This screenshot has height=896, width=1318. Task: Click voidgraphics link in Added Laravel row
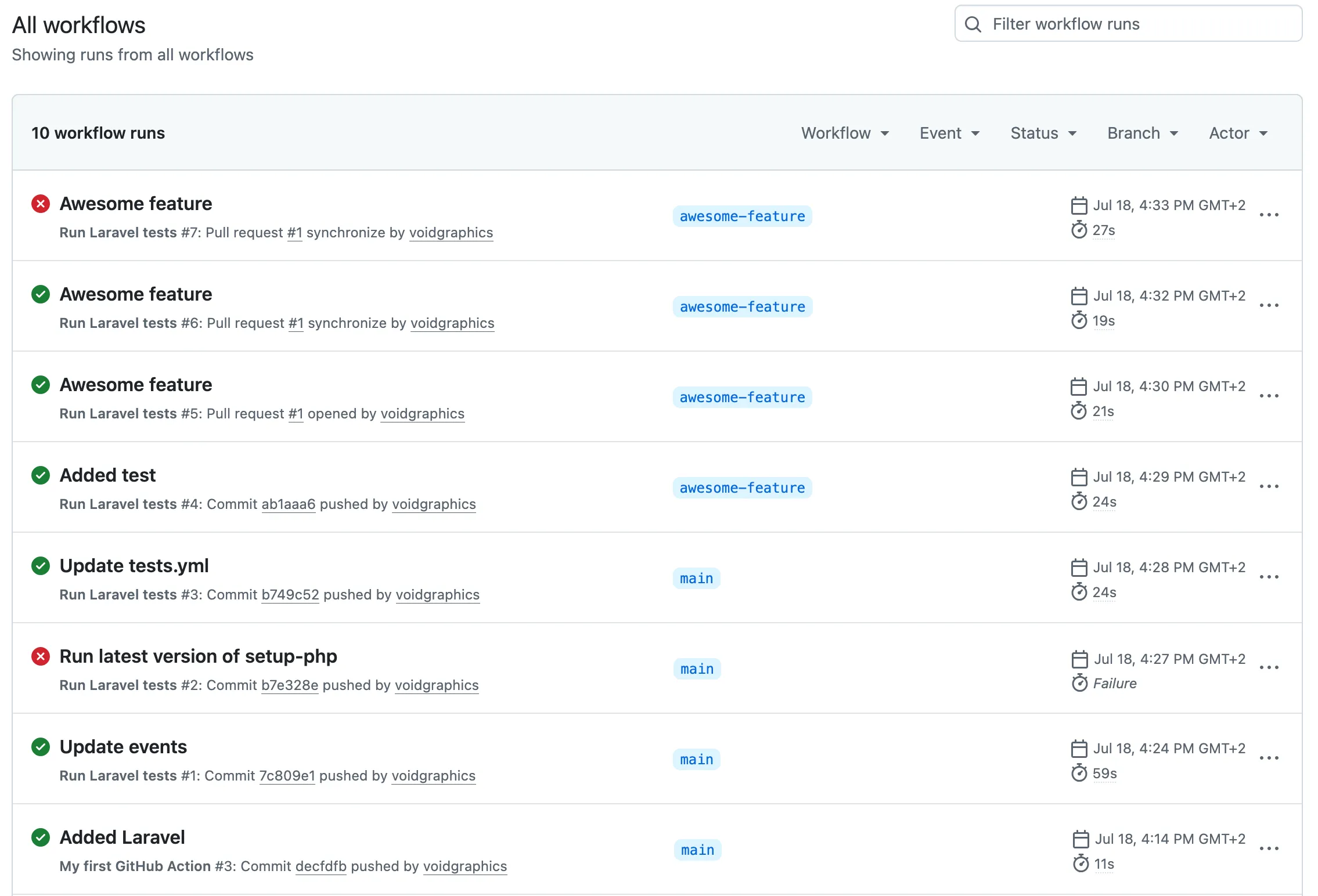point(465,866)
